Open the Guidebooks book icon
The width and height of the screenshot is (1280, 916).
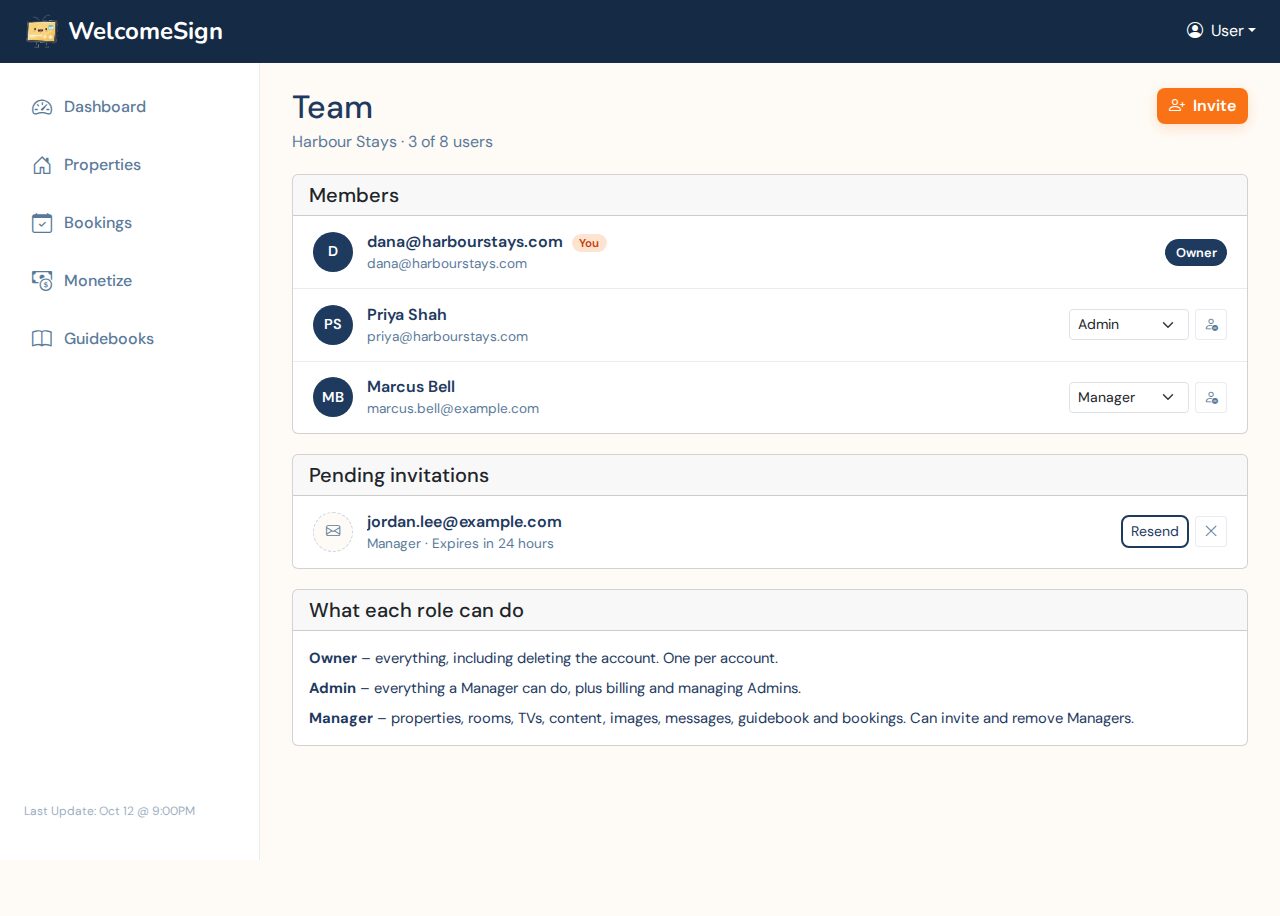click(x=42, y=339)
